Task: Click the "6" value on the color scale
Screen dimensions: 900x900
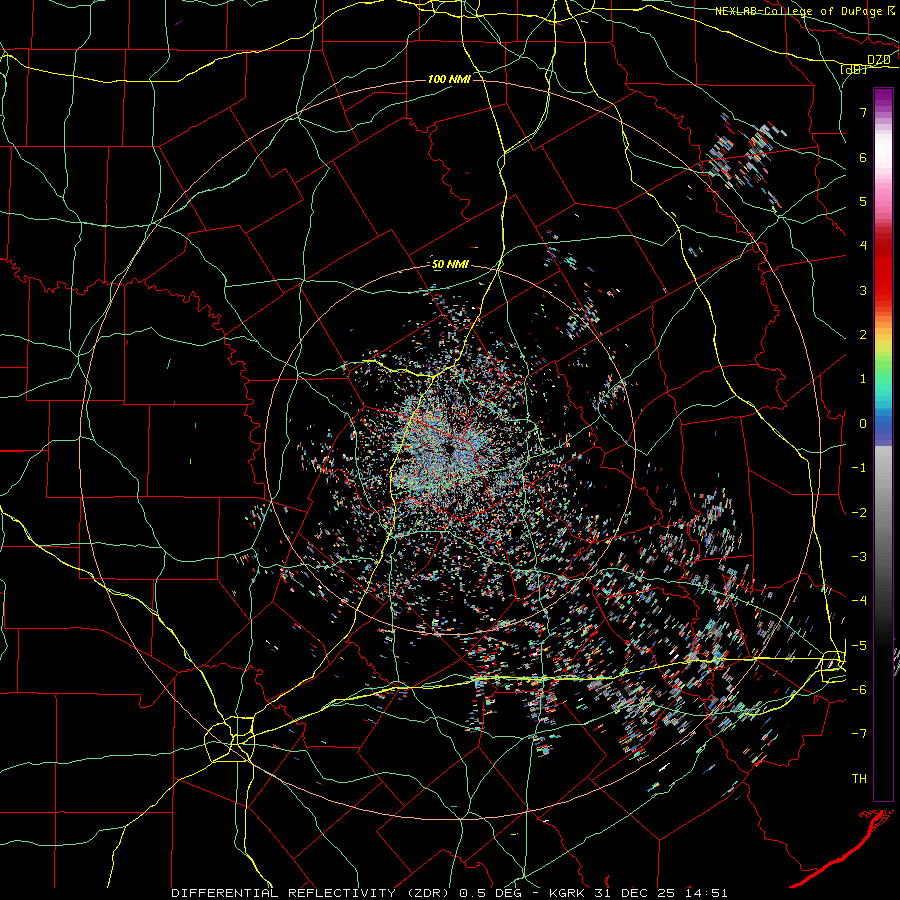Action: pos(863,157)
